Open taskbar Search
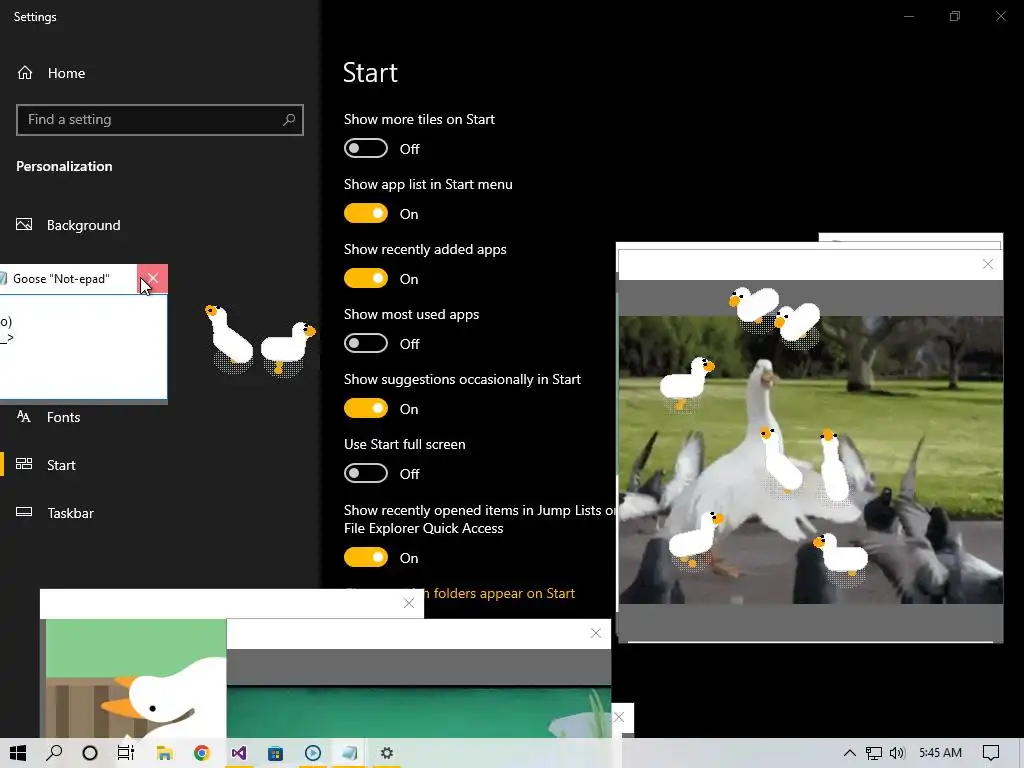The image size is (1024, 768). tap(54, 753)
